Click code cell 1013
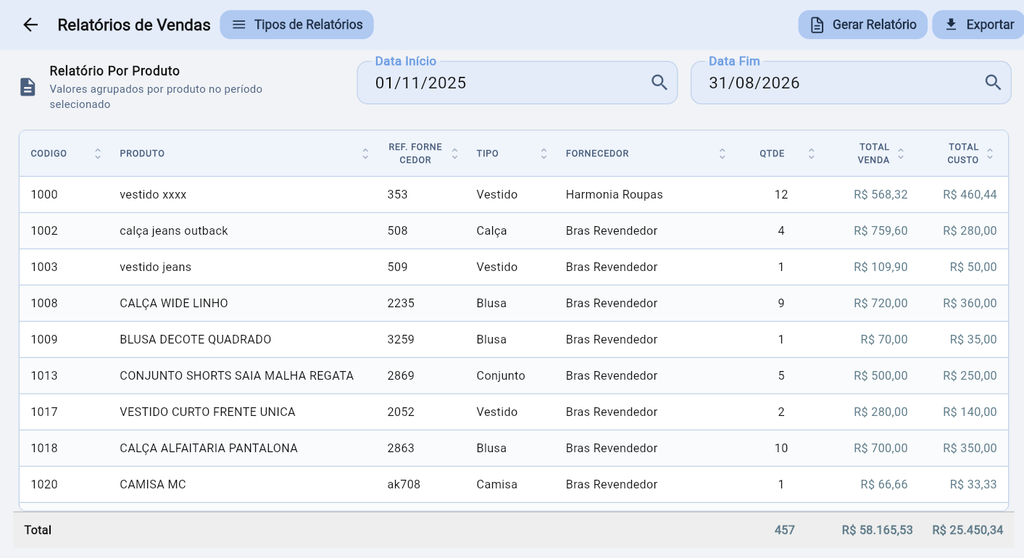Image resolution: width=1024 pixels, height=558 pixels. point(44,376)
